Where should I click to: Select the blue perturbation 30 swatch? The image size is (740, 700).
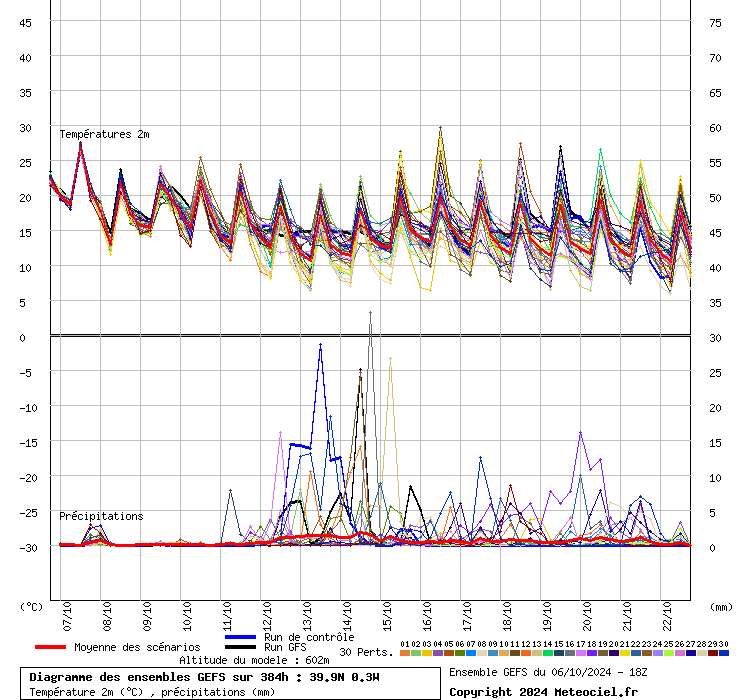723,653
